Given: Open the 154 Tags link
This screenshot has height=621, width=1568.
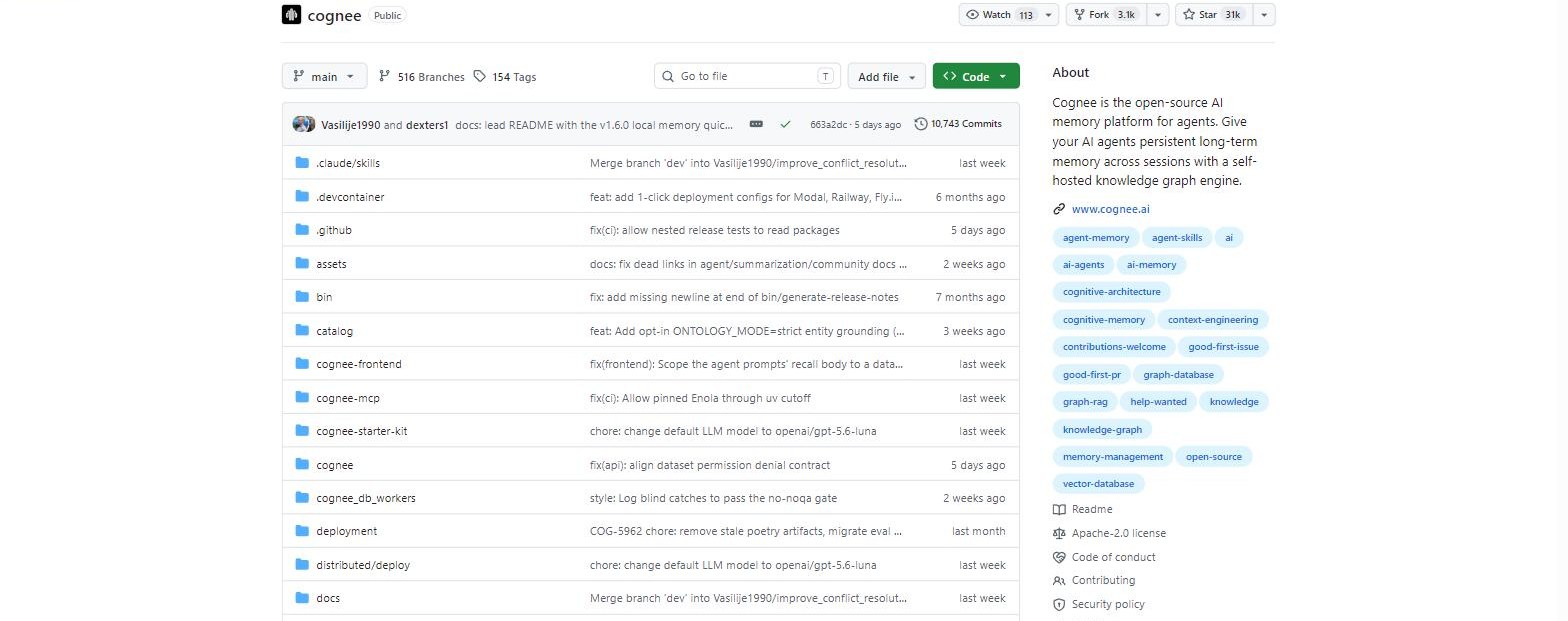Looking at the screenshot, I should pos(505,77).
